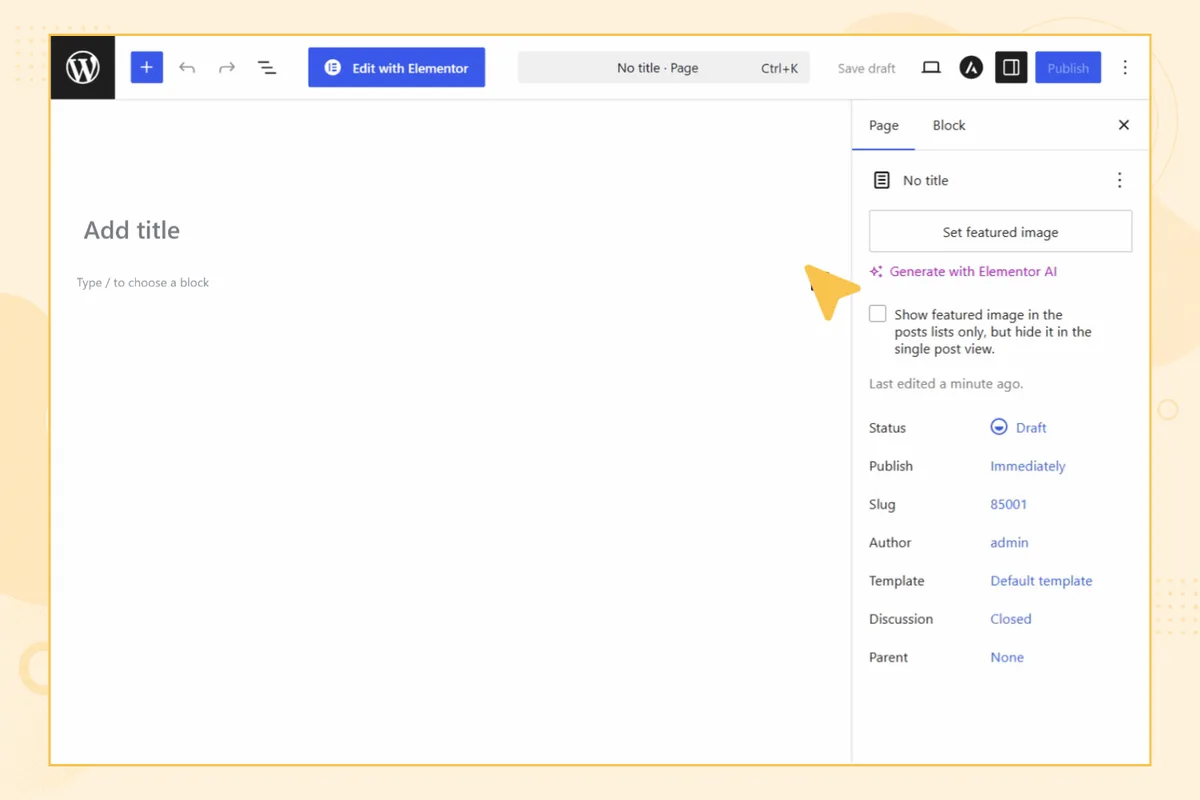
Task: Click the Type / to choose a block field
Action: pos(143,283)
